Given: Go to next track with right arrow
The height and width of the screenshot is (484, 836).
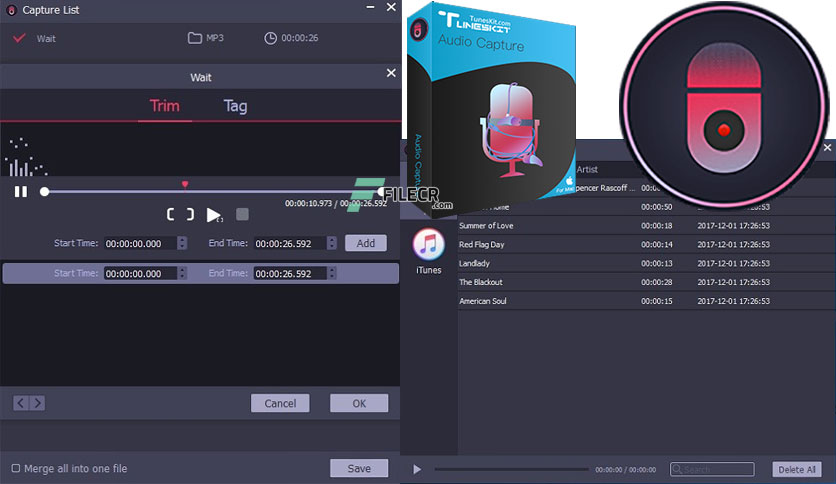Looking at the screenshot, I should click(x=37, y=403).
